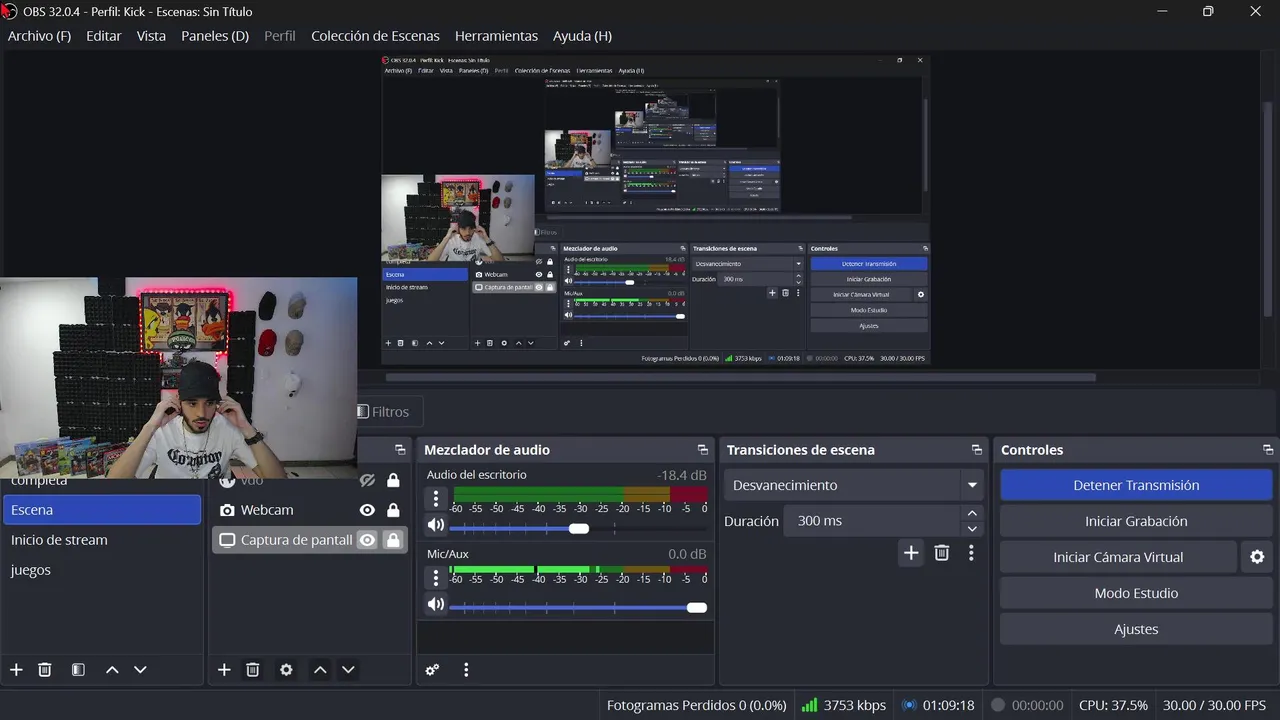This screenshot has width=1280, height=720.
Task: Select Inicio de stream scene
Action: click(x=102, y=540)
